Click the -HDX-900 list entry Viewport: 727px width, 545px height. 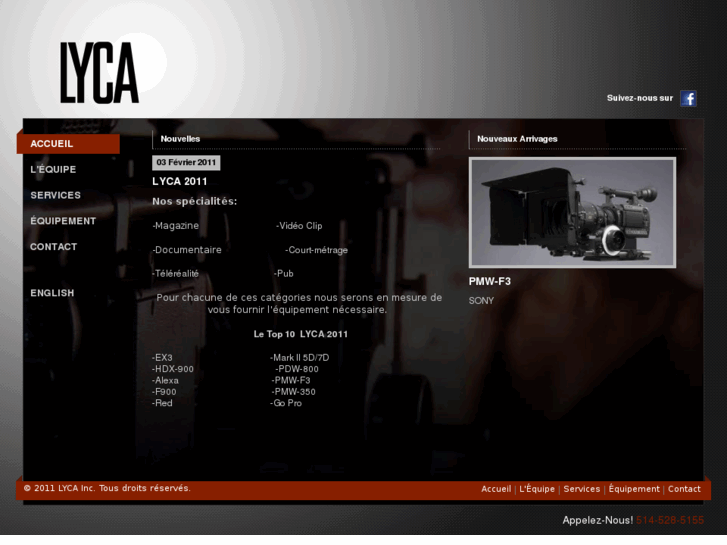point(173,369)
